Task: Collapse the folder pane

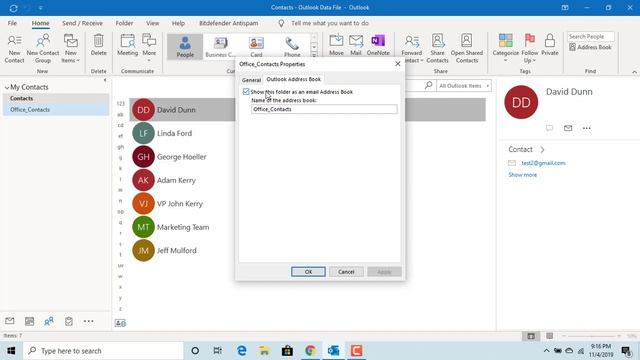Action: [105, 80]
